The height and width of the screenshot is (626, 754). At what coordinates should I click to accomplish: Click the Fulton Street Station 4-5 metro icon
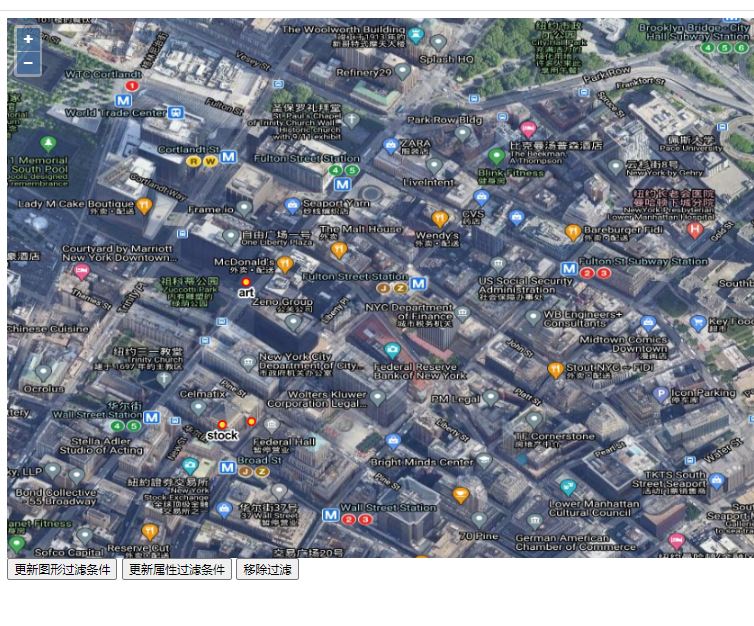pos(343,184)
